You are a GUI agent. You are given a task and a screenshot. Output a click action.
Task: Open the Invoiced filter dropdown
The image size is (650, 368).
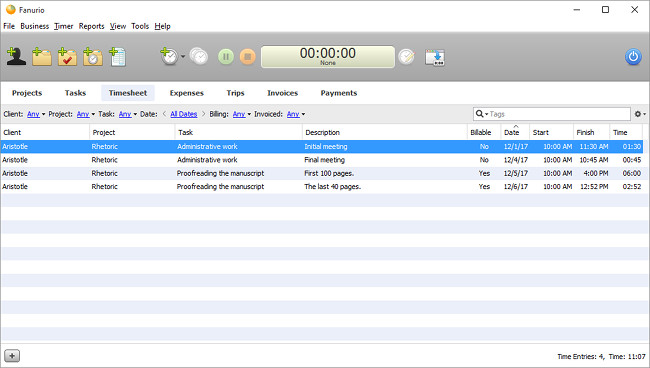296,114
